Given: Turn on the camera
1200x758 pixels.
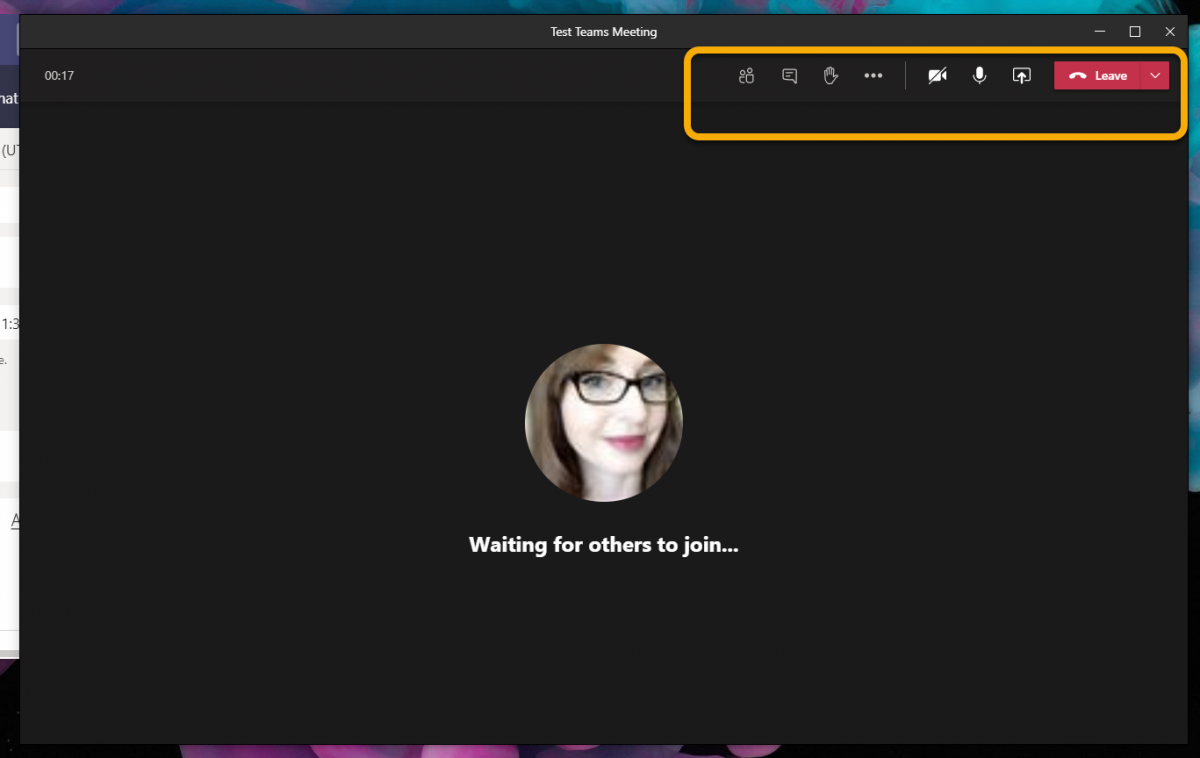Looking at the screenshot, I should 937,76.
